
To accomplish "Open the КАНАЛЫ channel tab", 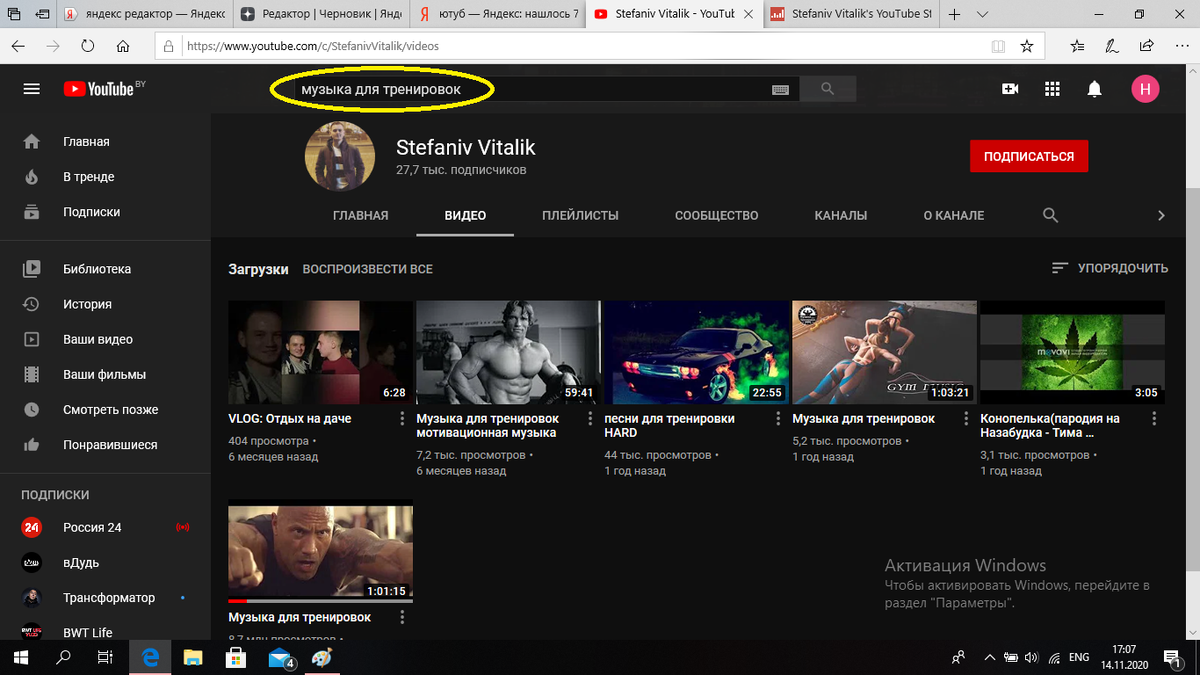I will coord(840,215).
